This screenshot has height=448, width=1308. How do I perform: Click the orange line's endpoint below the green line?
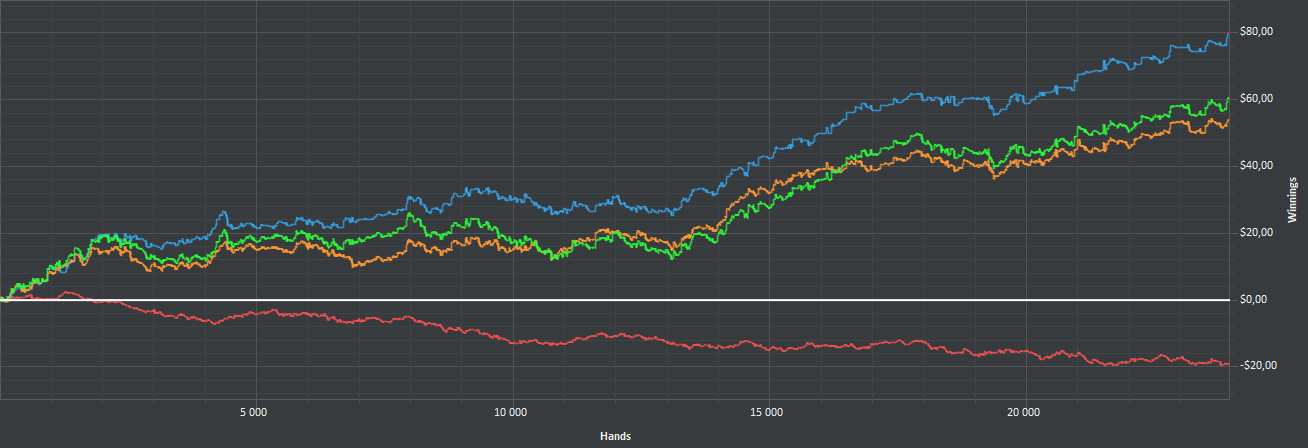[1228, 121]
